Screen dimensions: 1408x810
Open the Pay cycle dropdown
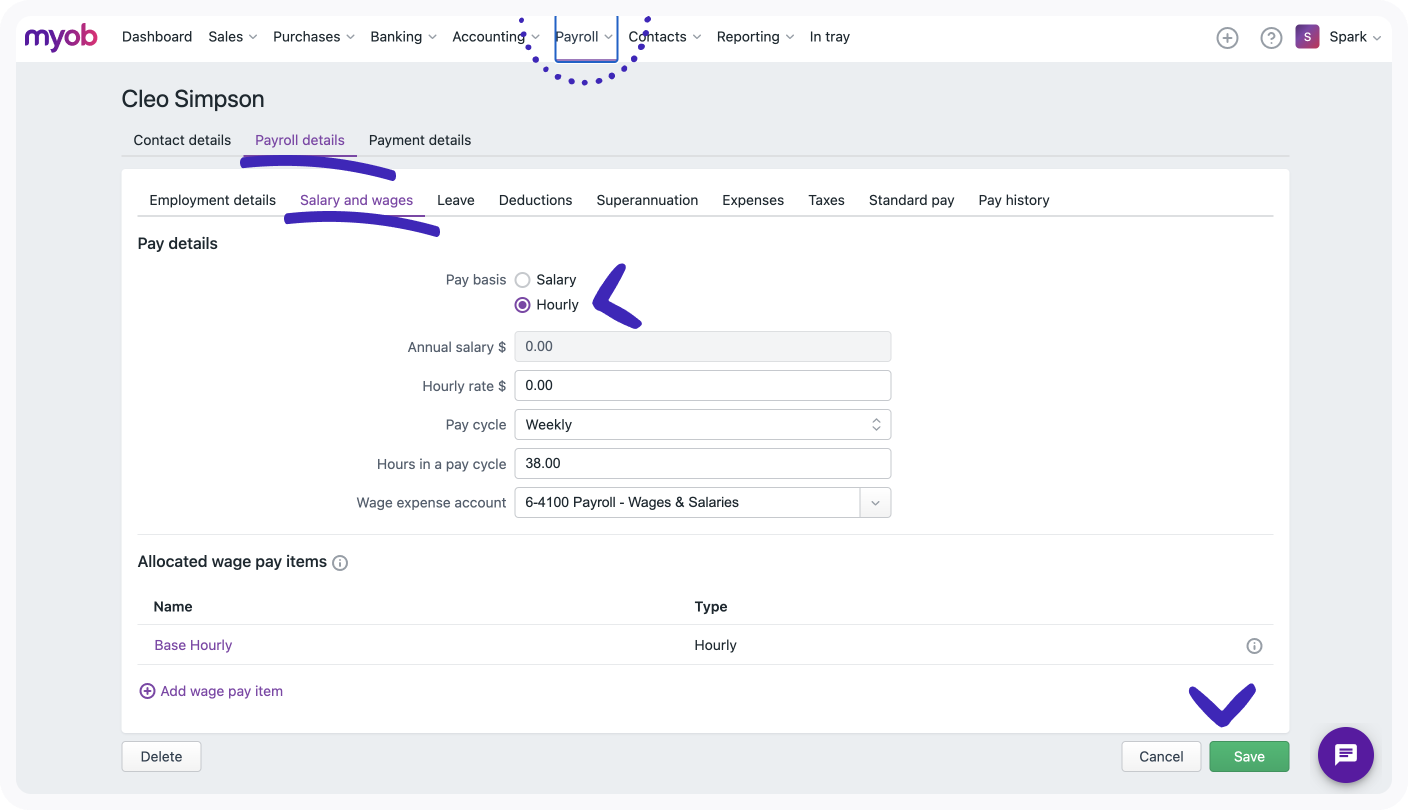702,425
